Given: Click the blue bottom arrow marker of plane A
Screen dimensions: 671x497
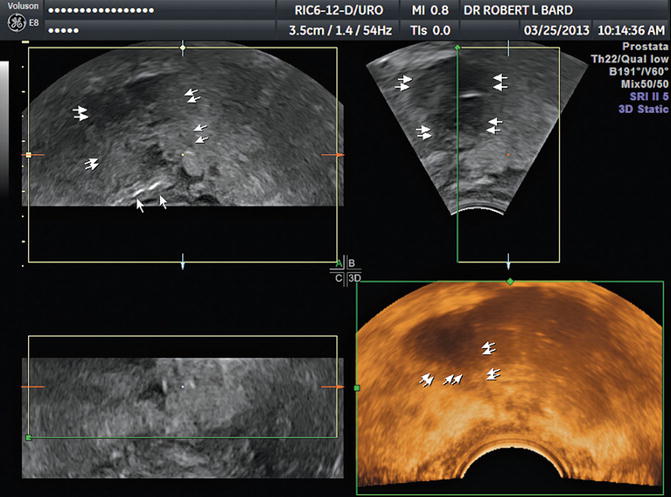Looking at the screenshot, I should (x=183, y=262).
